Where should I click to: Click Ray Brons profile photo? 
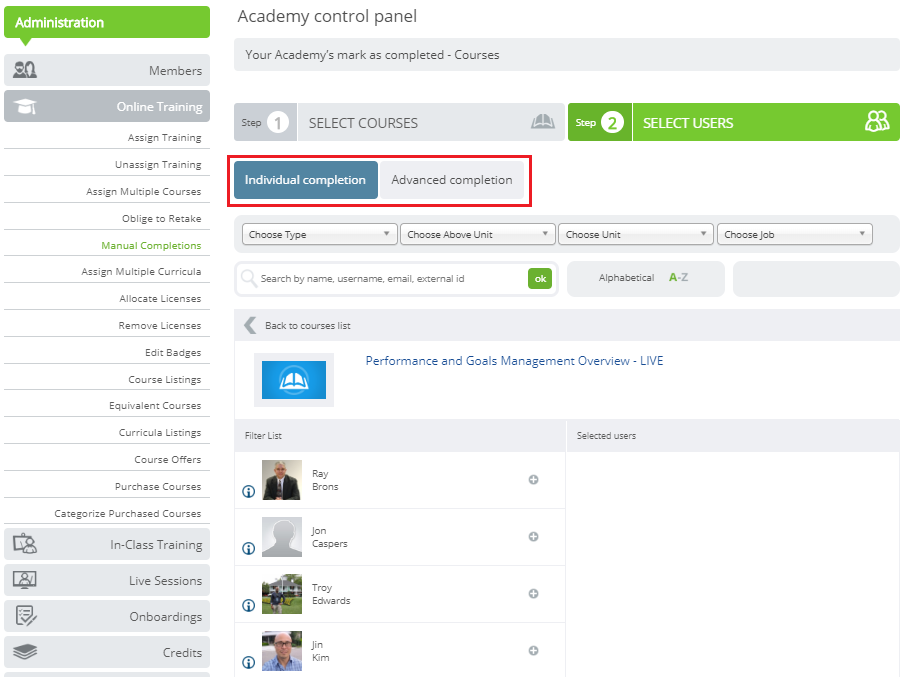pos(282,480)
